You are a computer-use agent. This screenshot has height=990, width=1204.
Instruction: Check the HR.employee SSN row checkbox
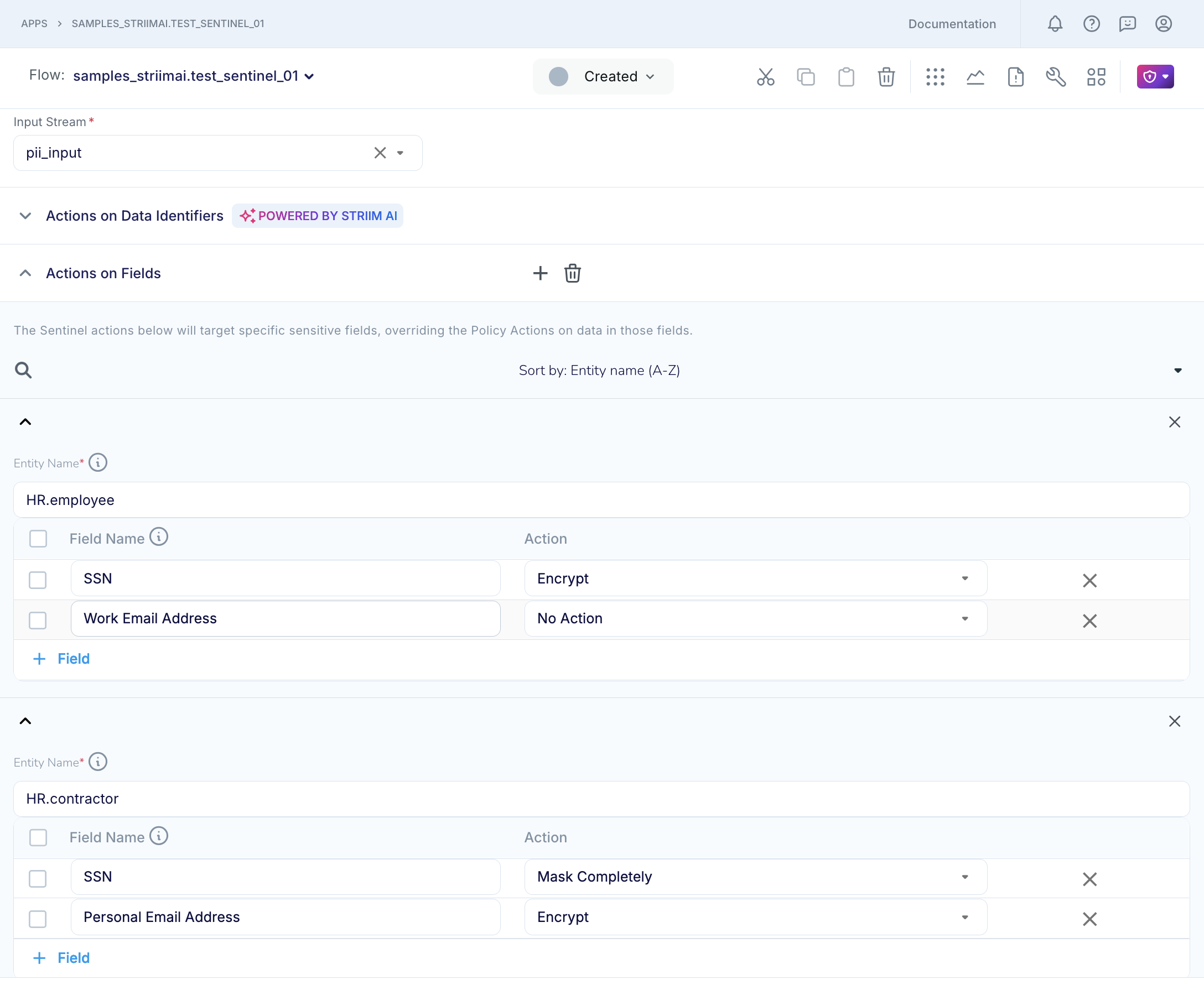pyautogui.click(x=38, y=580)
